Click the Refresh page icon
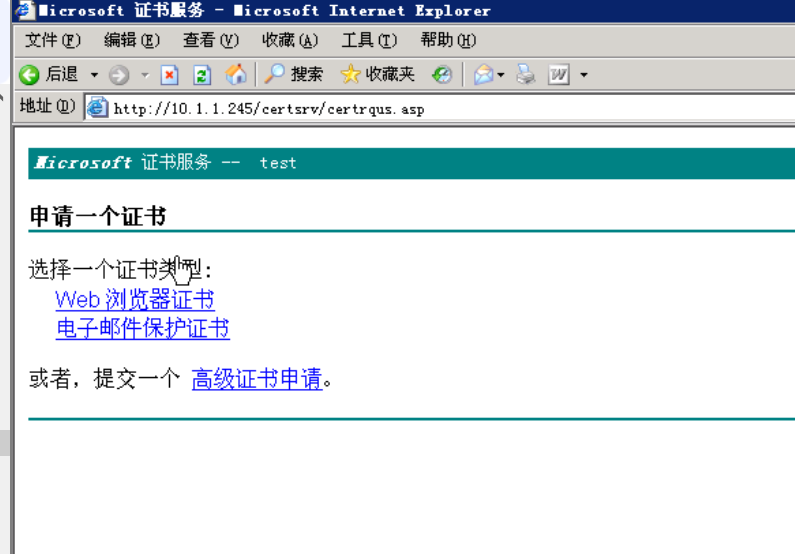Screen dimensions: 795x554 (x=202, y=75)
